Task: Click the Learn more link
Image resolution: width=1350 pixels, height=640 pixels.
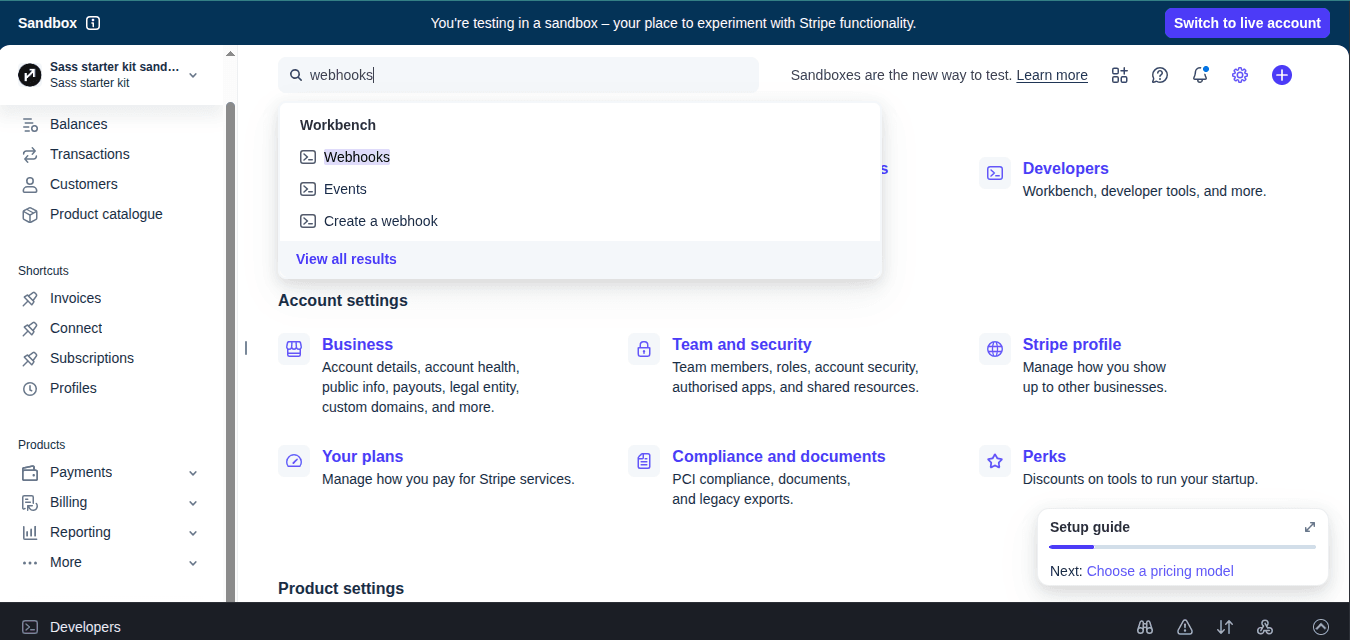Action: click(1052, 75)
